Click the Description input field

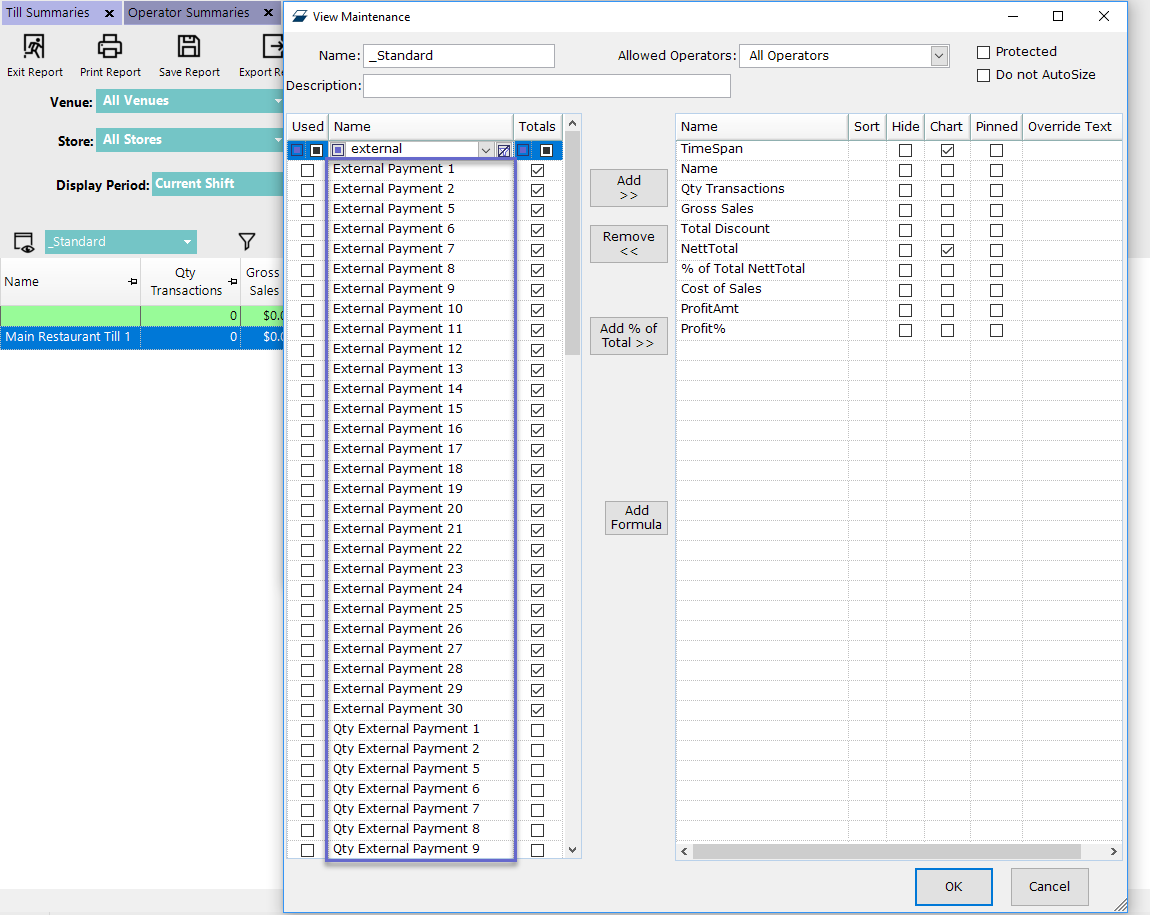[x=546, y=86]
